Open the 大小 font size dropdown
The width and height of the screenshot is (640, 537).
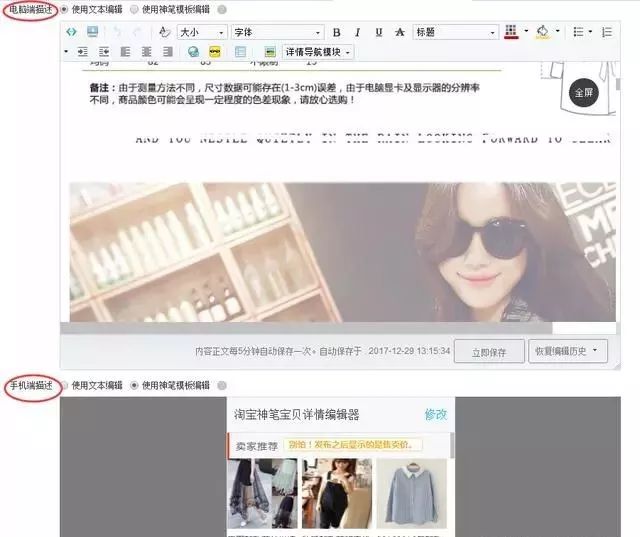pyautogui.click(x=202, y=32)
